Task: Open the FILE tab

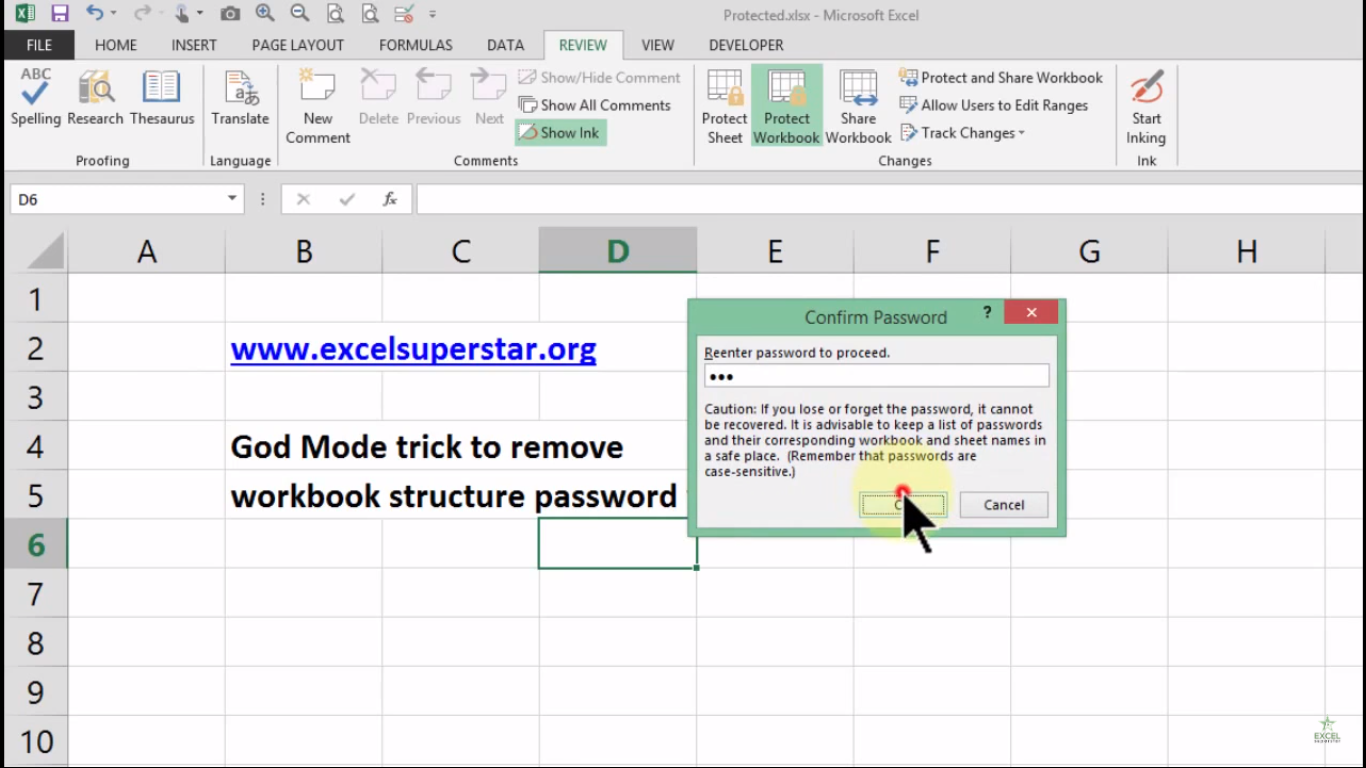Action: click(39, 45)
